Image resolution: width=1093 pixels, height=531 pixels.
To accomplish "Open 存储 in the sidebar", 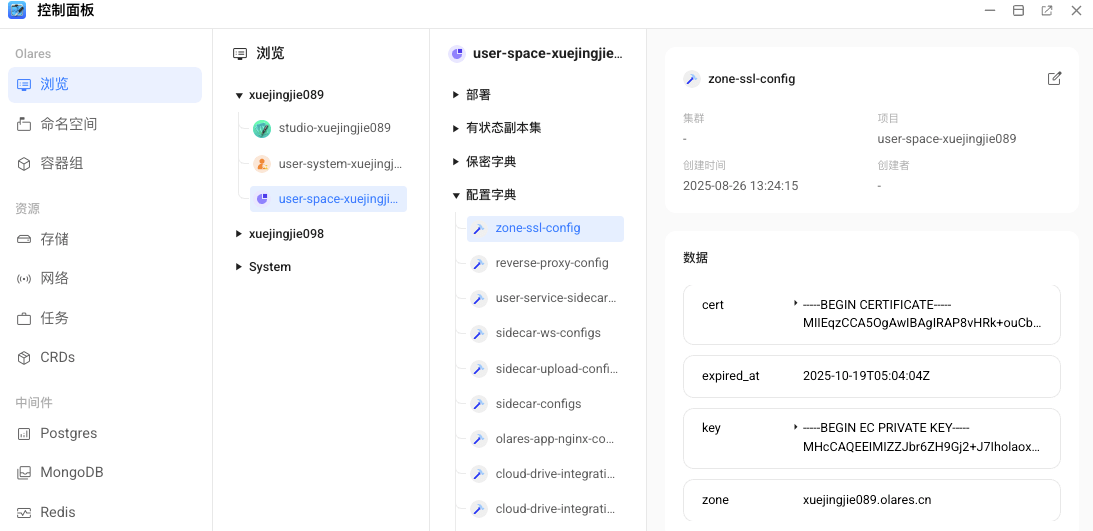I will click(54, 240).
